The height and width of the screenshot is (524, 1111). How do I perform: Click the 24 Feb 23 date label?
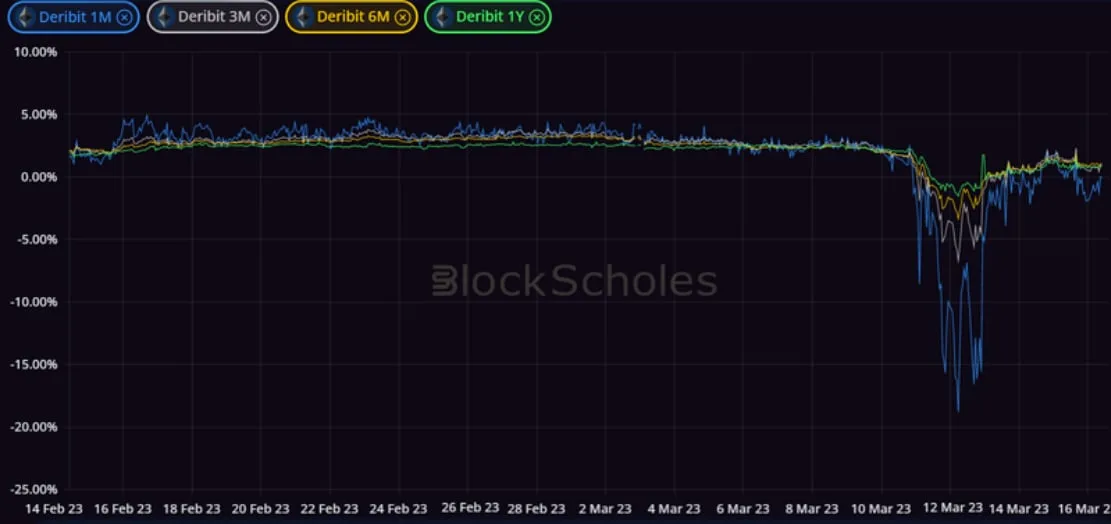tap(398, 508)
